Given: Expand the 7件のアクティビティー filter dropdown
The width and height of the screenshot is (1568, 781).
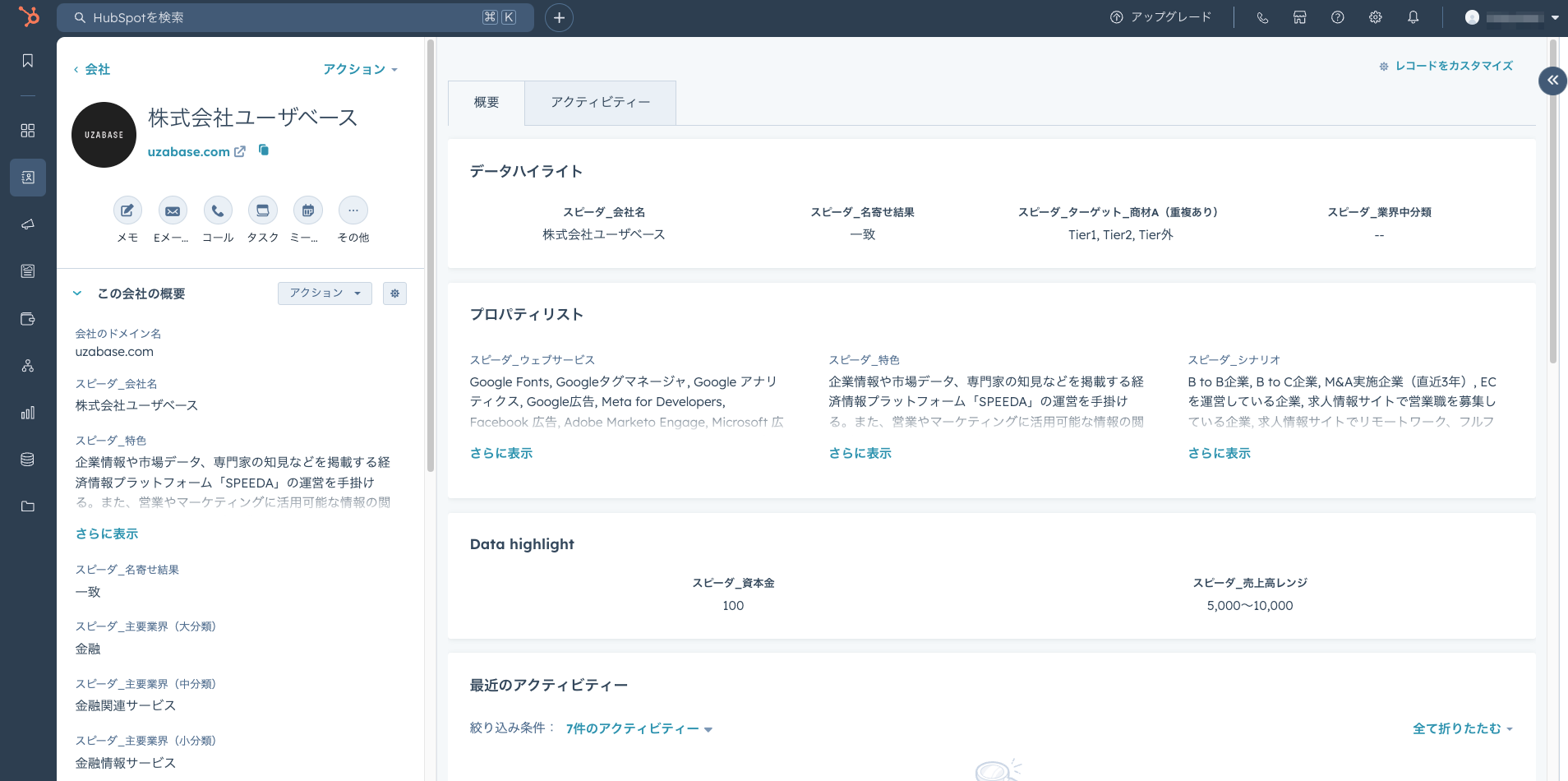Looking at the screenshot, I should (x=639, y=729).
